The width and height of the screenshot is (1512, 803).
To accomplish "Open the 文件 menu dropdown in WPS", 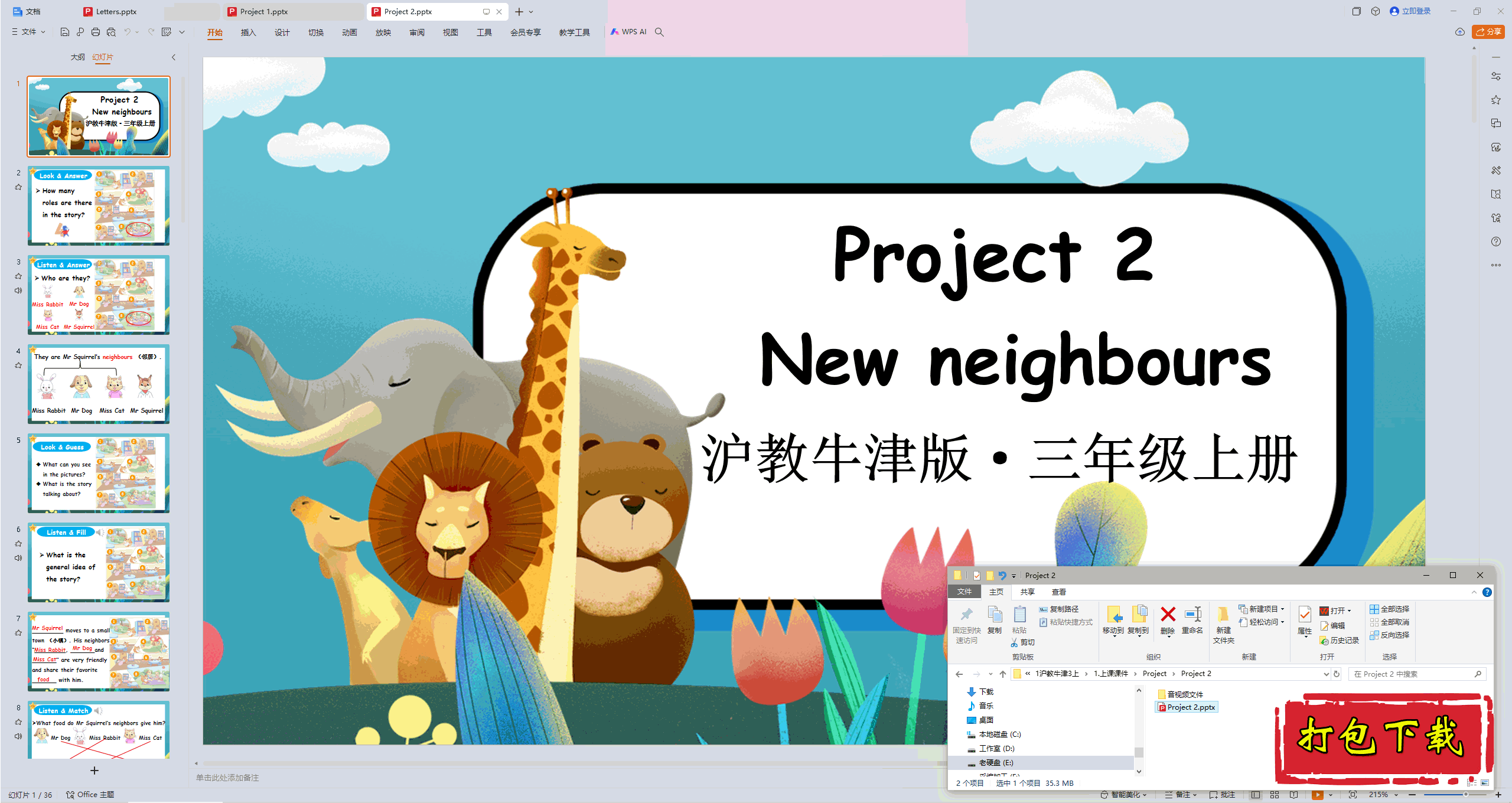I will point(28,32).
